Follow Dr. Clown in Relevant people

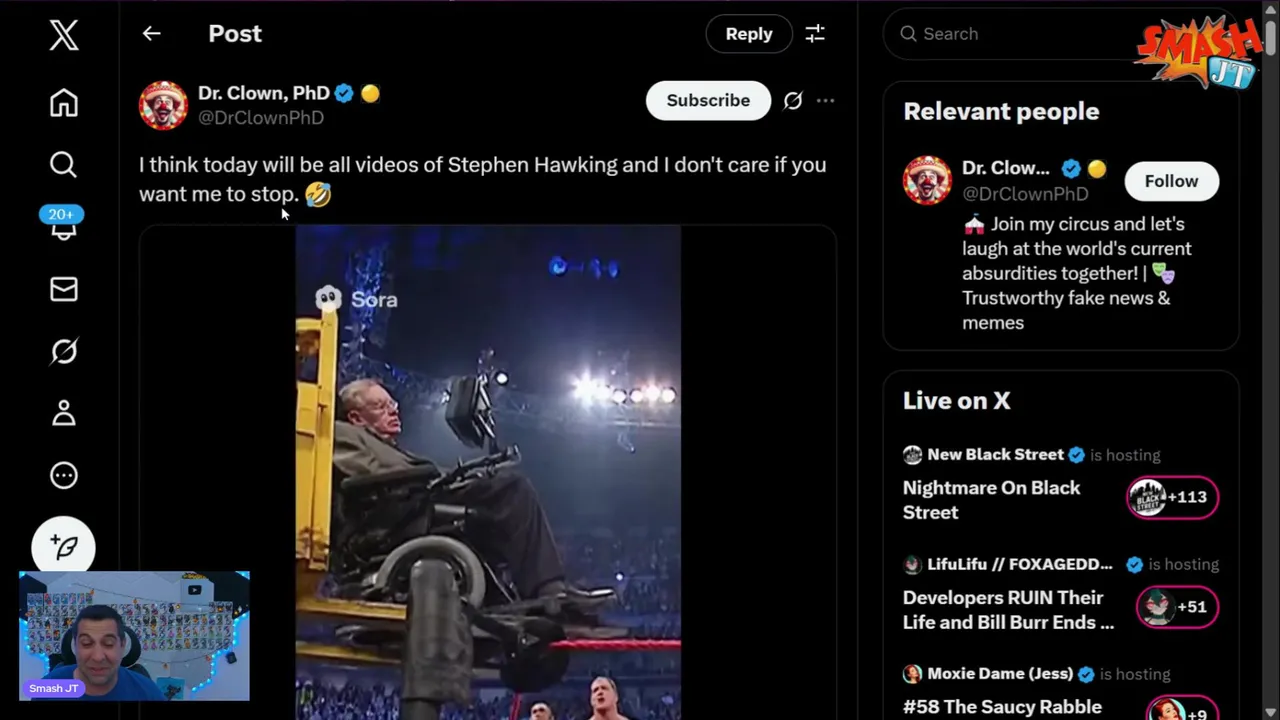pyautogui.click(x=1170, y=181)
